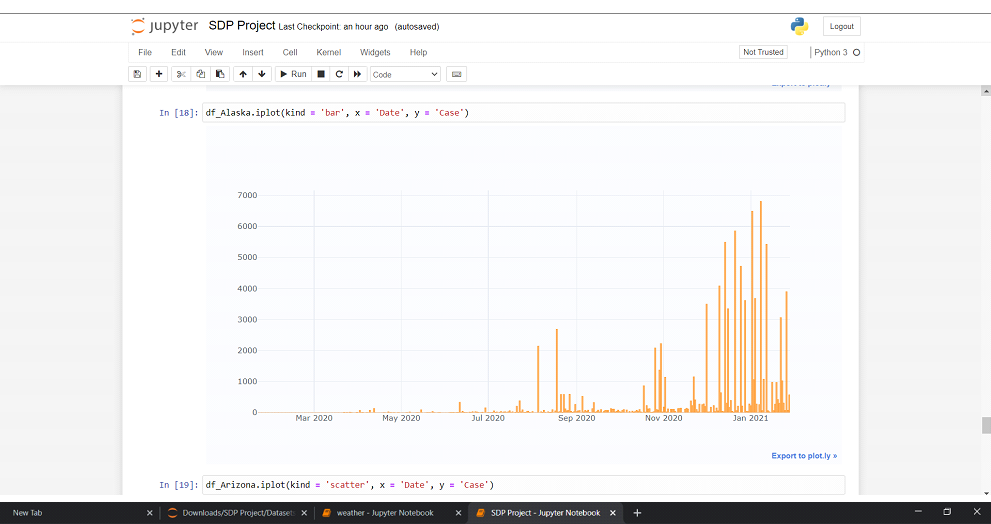Open the File menu
This screenshot has width=991, height=524.
145,52
